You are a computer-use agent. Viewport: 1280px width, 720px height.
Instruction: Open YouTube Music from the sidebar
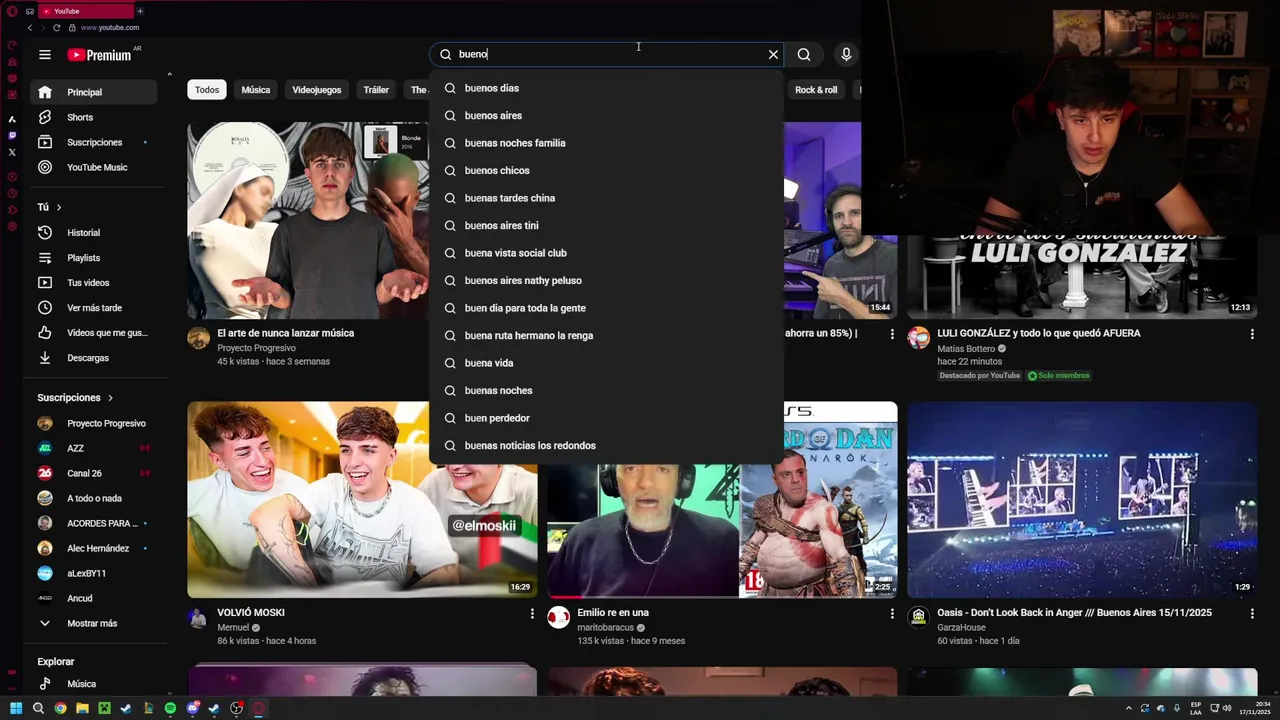[x=94, y=167]
